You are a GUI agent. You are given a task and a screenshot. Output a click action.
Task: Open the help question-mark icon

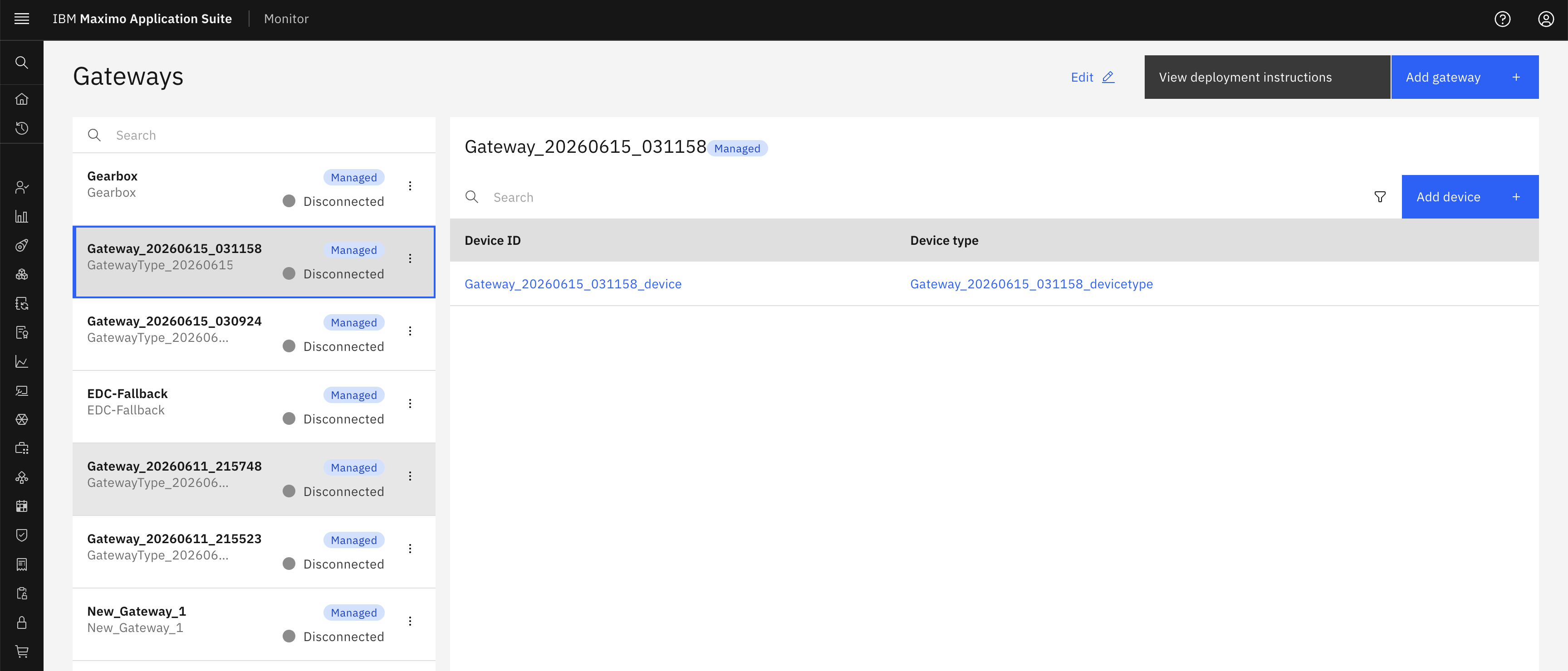coord(1502,19)
